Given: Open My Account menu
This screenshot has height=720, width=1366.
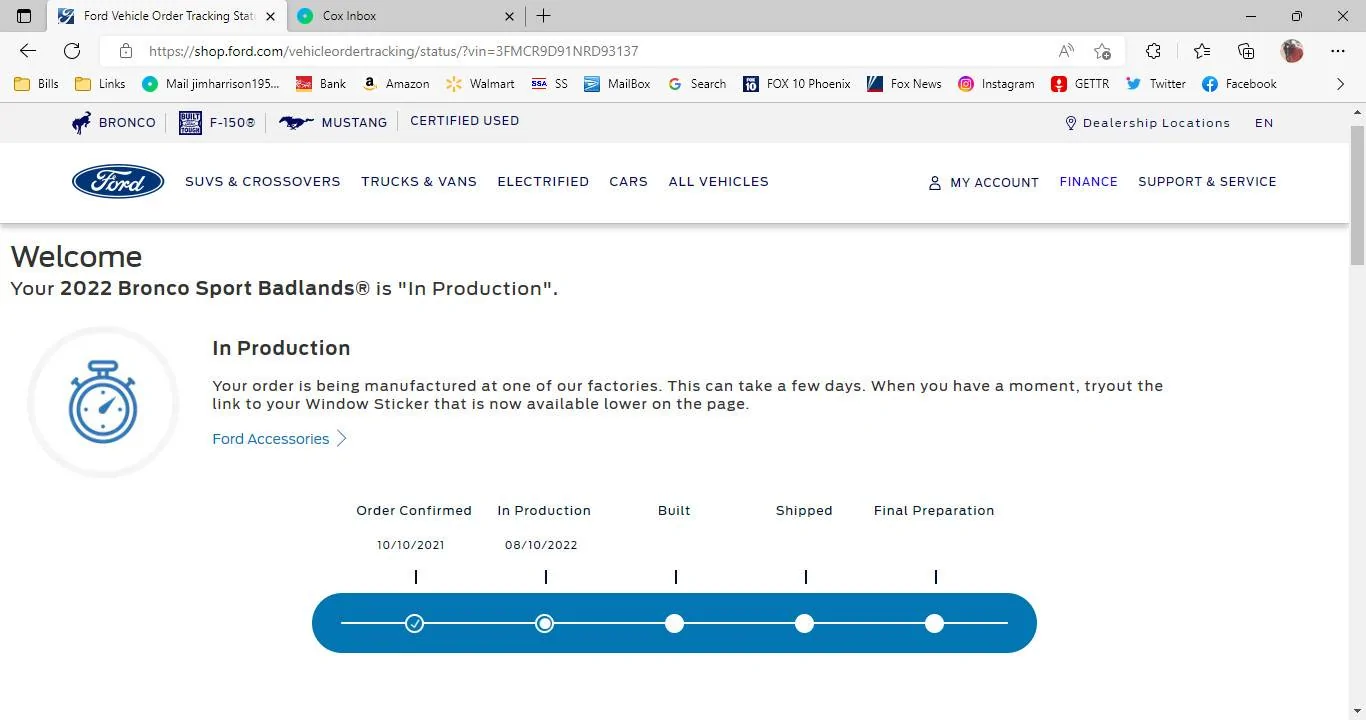Looking at the screenshot, I should [984, 182].
